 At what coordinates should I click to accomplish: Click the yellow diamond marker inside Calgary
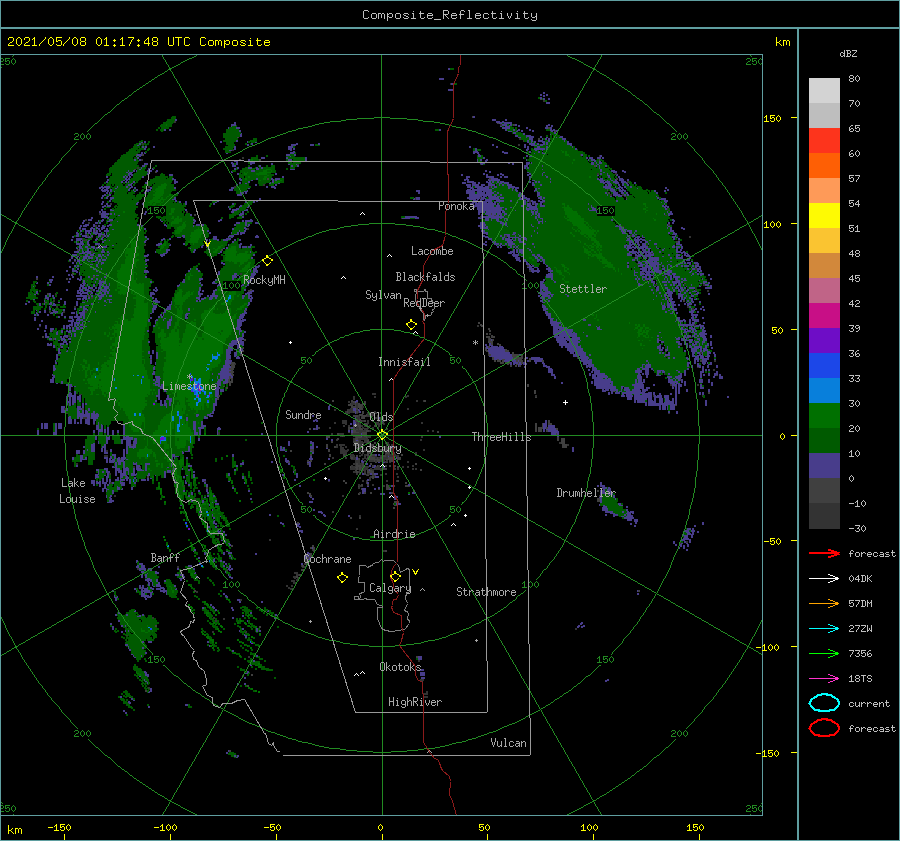pyautogui.click(x=395, y=576)
